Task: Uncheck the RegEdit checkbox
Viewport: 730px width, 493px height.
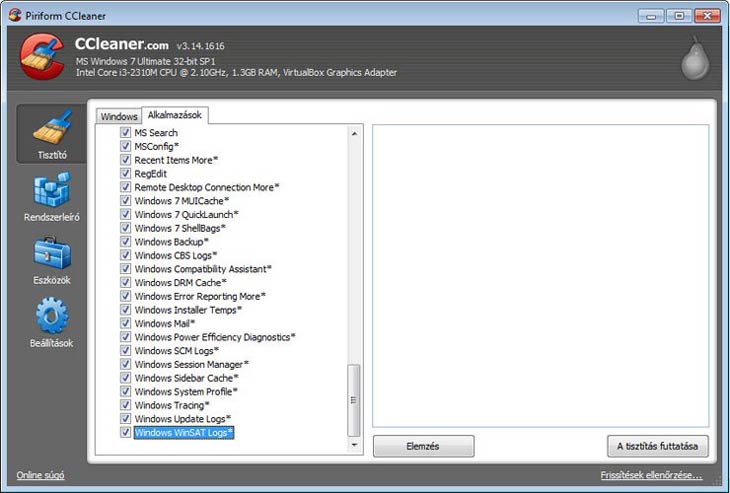Action: [125, 173]
